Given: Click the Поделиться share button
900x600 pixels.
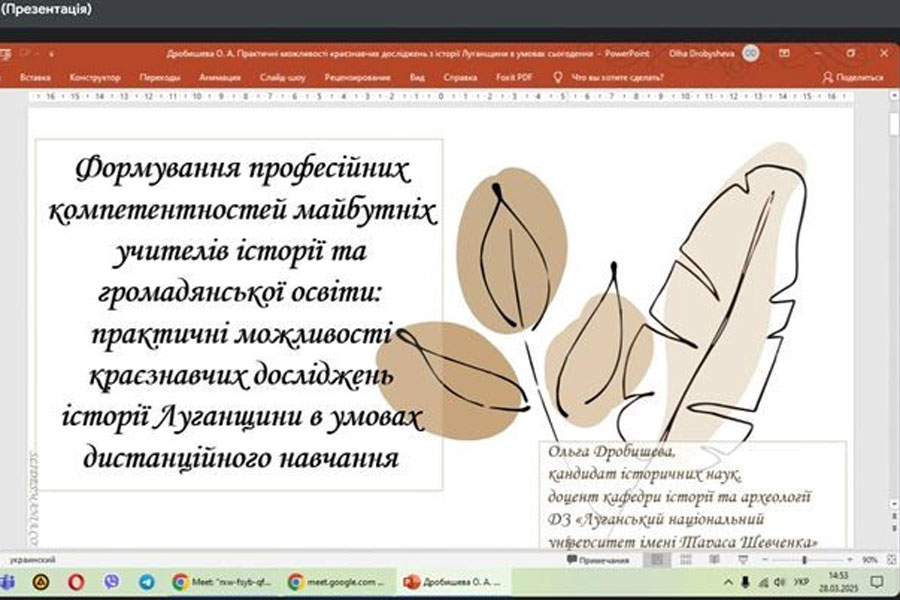Looking at the screenshot, I should (x=852, y=76).
